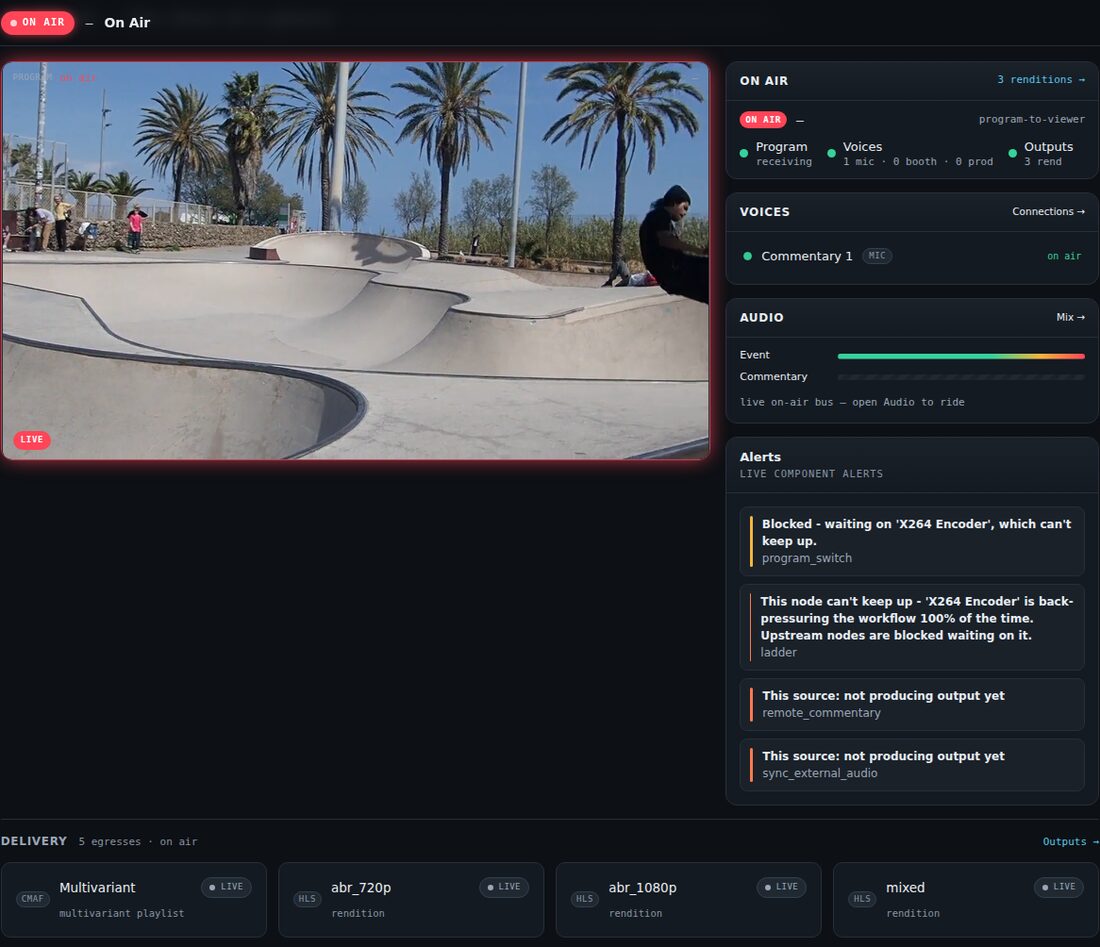Select the mixed rendition card
The width and height of the screenshot is (1100, 947).
click(966, 899)
